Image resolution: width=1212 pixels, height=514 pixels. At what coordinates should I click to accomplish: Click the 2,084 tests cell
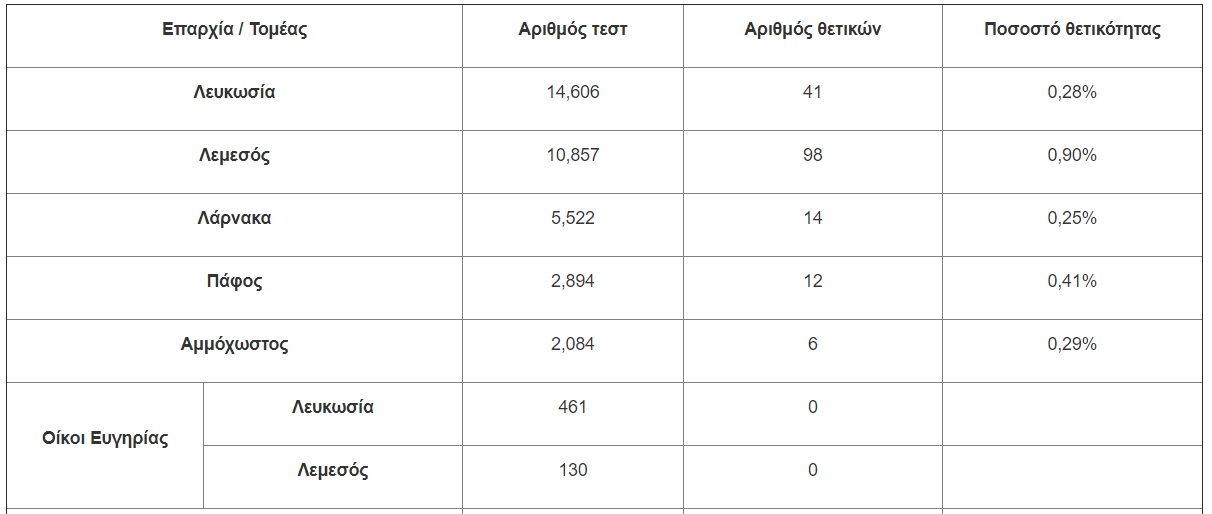pyautogui.click(x=573, y=345)
